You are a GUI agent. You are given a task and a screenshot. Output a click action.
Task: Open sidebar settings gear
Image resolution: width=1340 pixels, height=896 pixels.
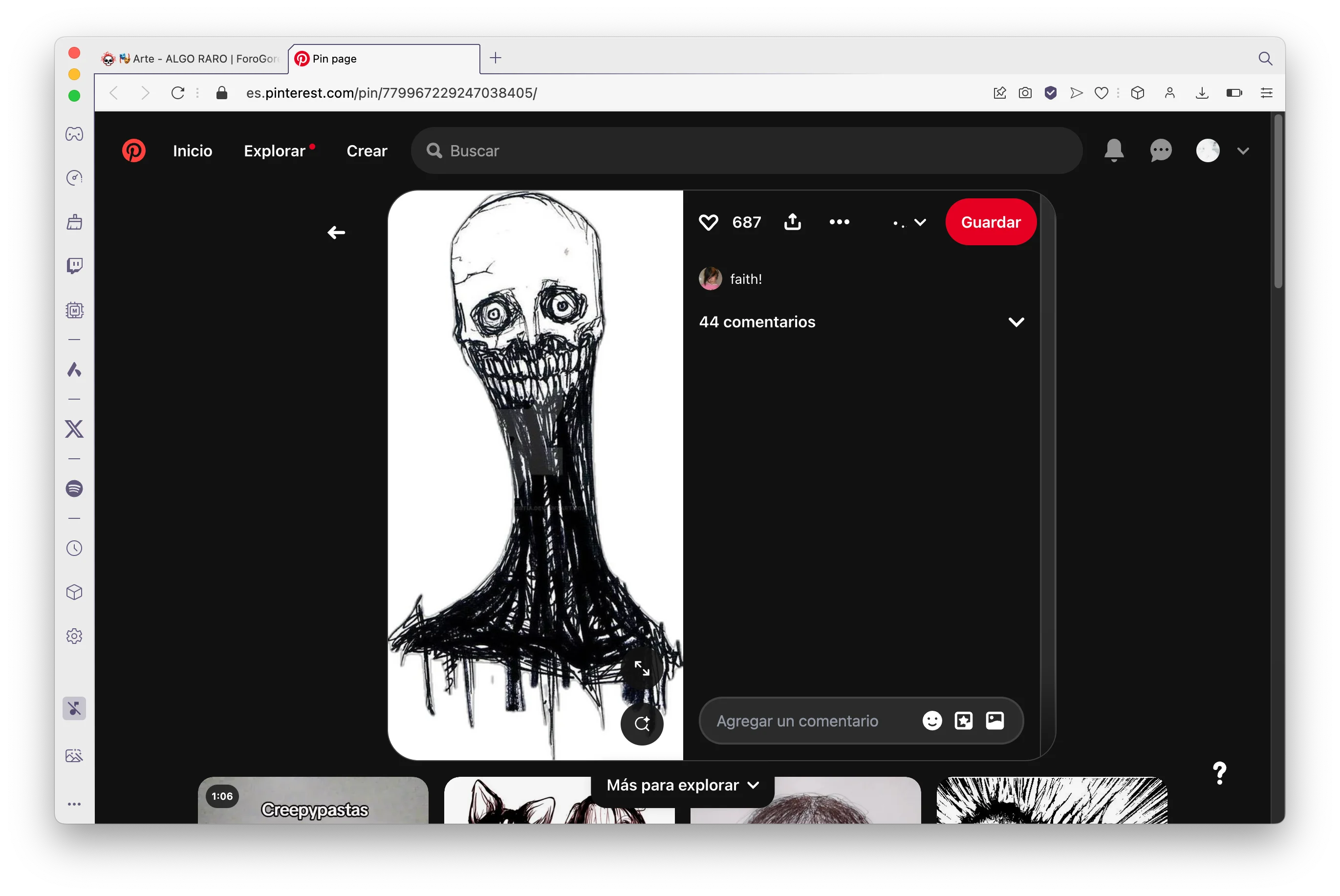tap(74, 636)
